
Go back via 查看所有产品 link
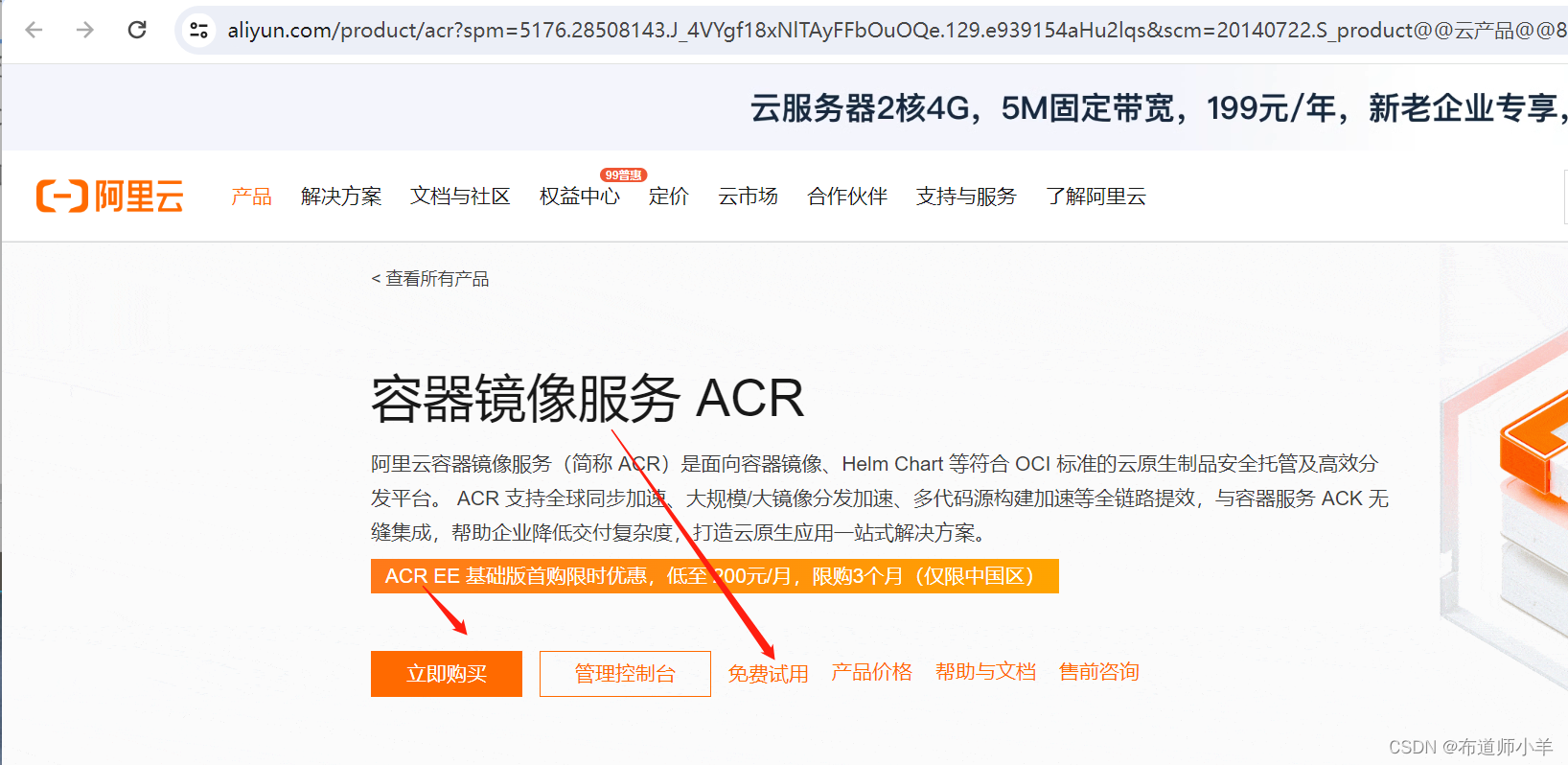point(430,279)
